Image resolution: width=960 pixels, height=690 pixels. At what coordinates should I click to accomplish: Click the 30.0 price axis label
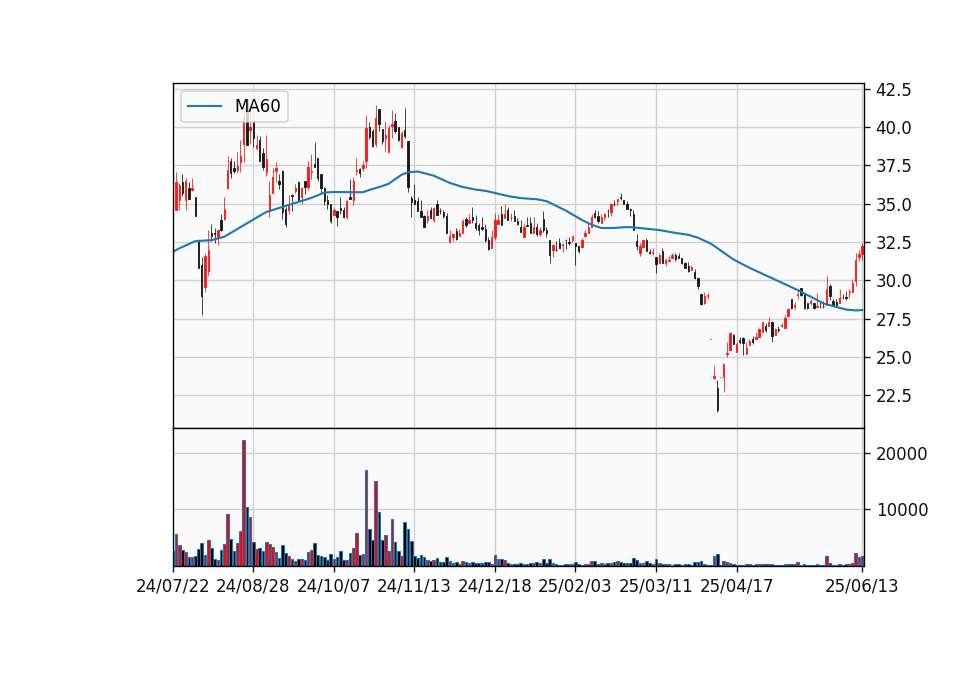tap(894, 281)
